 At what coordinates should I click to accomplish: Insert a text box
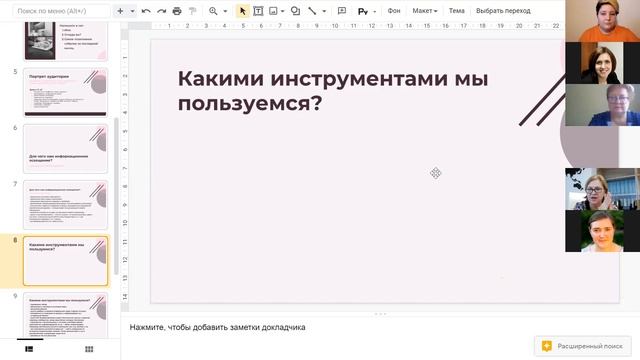click(258, 11)
